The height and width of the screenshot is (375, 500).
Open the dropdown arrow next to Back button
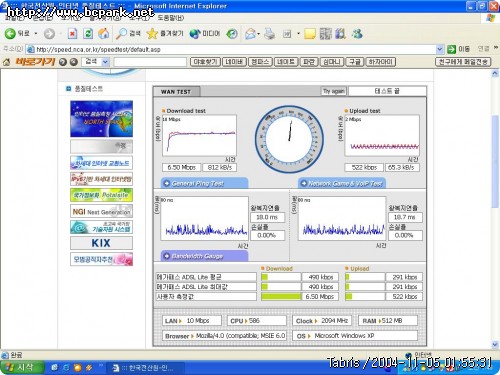36,34
